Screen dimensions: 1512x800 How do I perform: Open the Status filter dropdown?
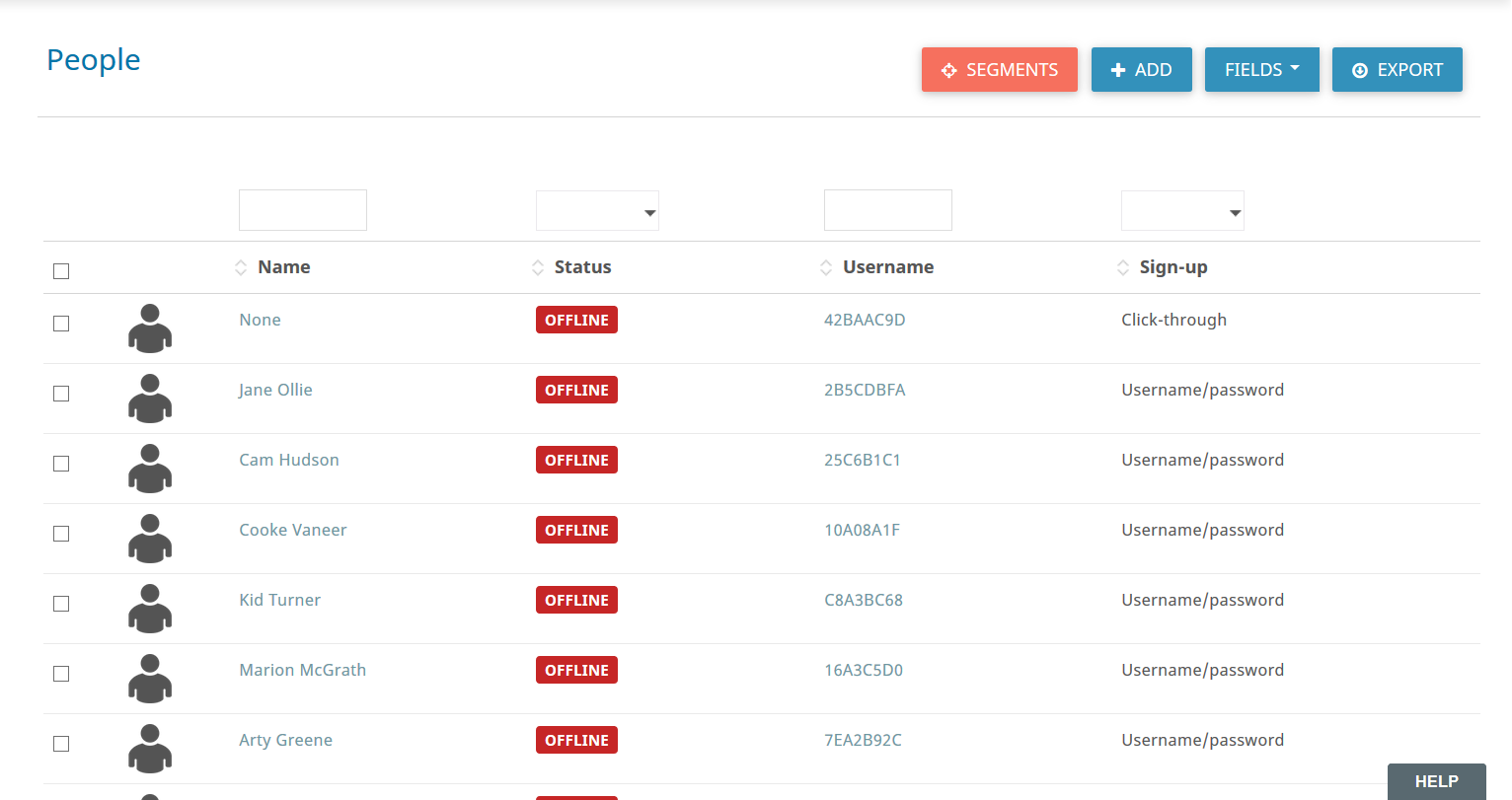click(x=597, y=211)
